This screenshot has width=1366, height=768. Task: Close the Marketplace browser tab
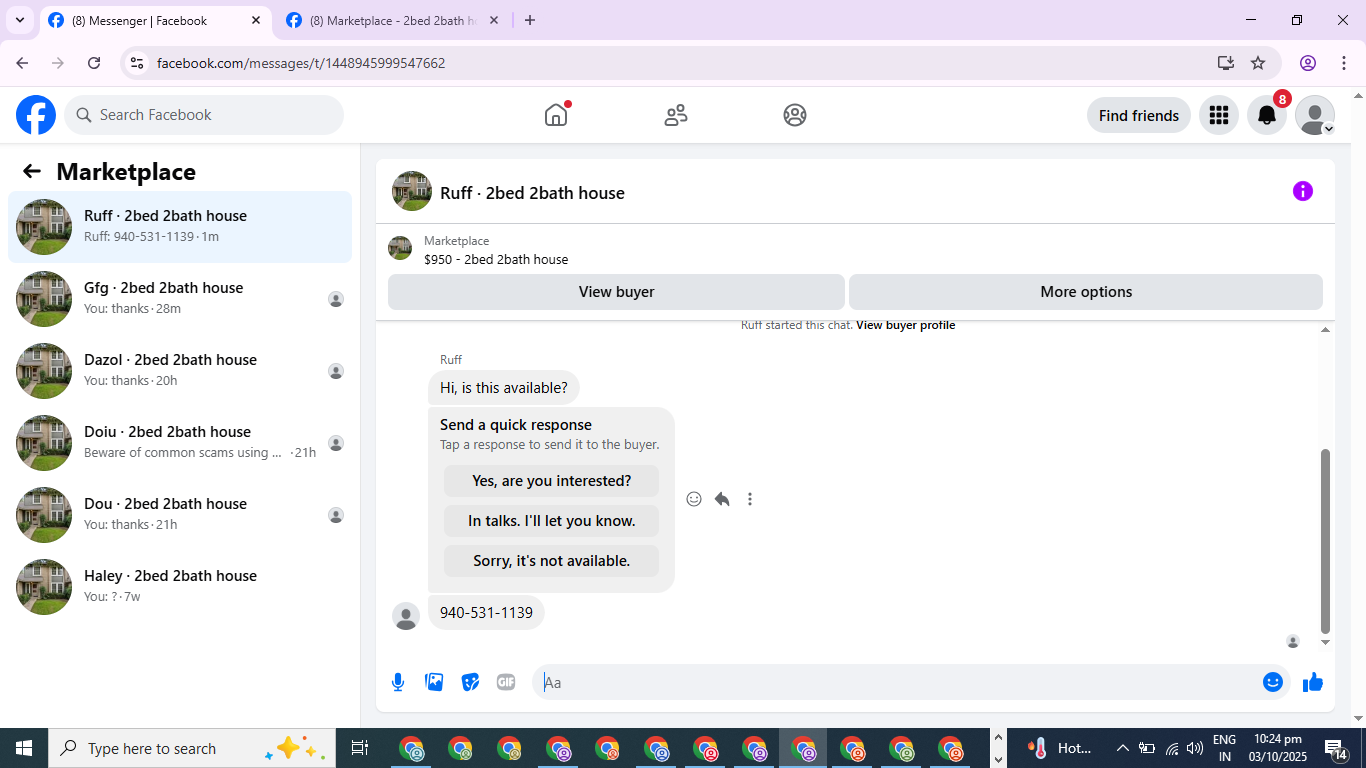coord(493,20)
